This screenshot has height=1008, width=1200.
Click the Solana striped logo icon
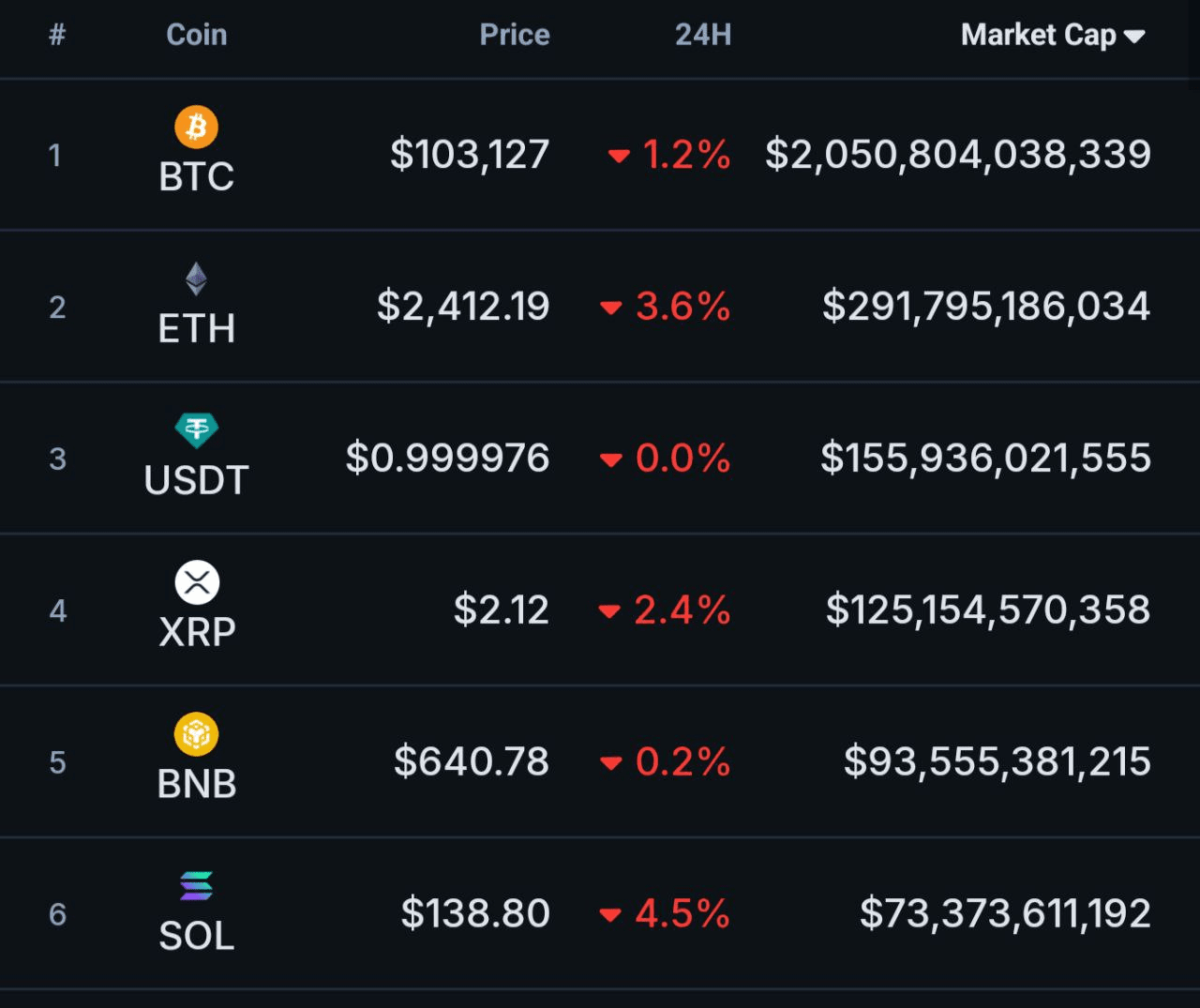click(x=196, y=886)
